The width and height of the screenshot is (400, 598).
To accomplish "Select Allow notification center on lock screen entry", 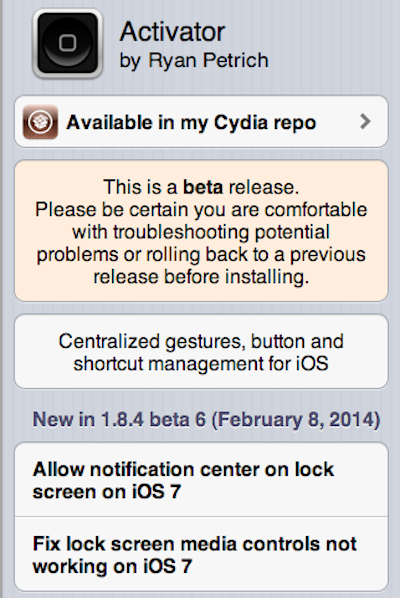I will [201, 480].
